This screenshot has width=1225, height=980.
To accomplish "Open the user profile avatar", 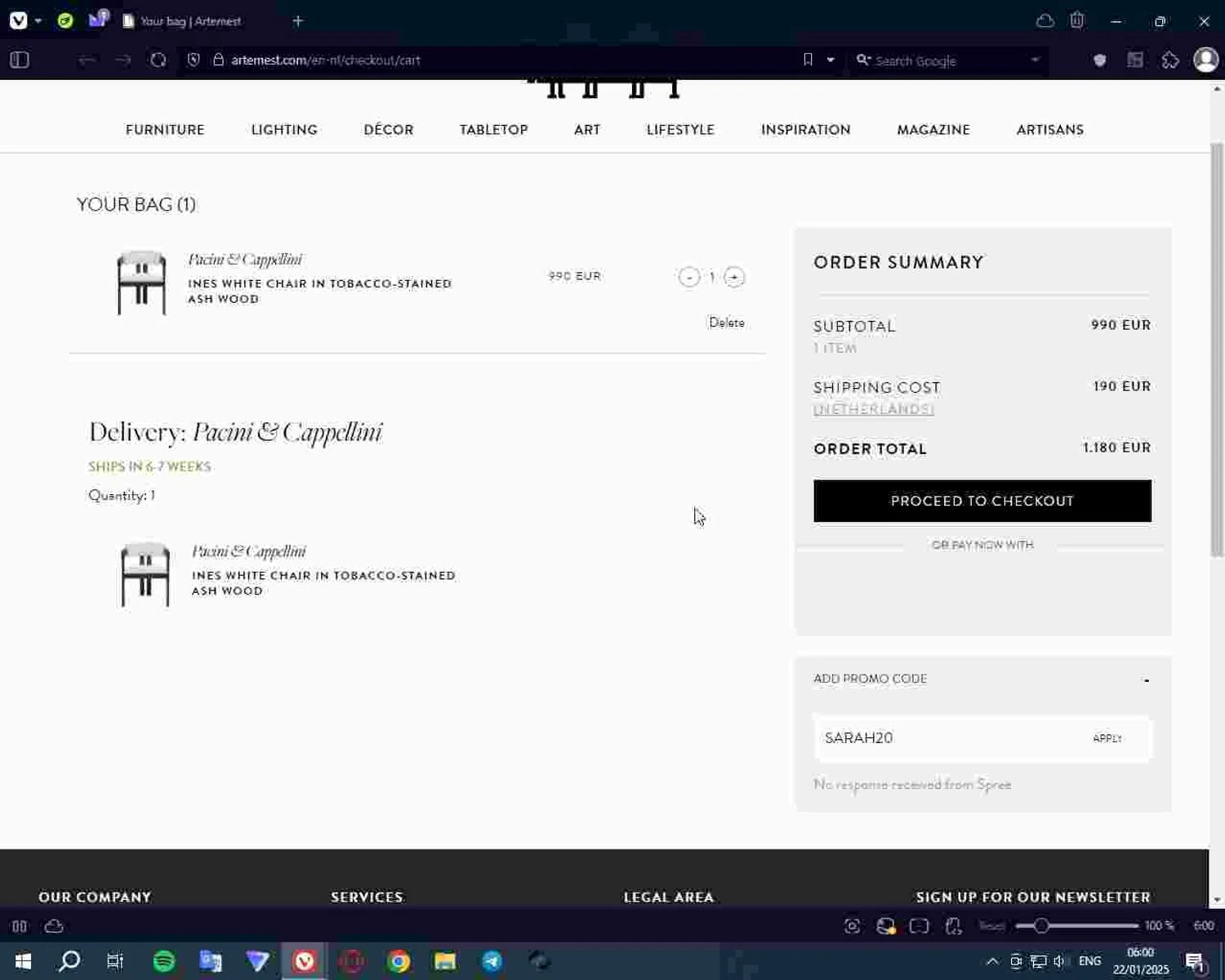I will (x=1205, y=60).
